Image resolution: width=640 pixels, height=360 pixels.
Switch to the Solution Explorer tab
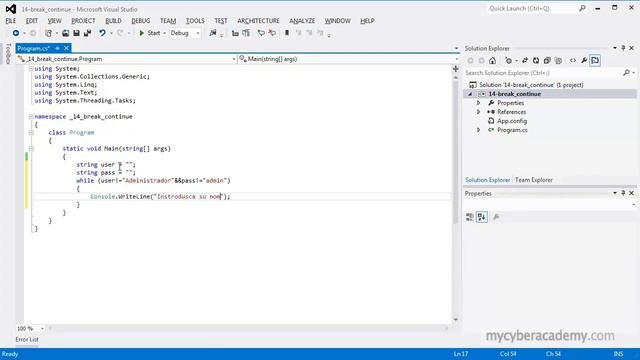[x=488, y=180]
